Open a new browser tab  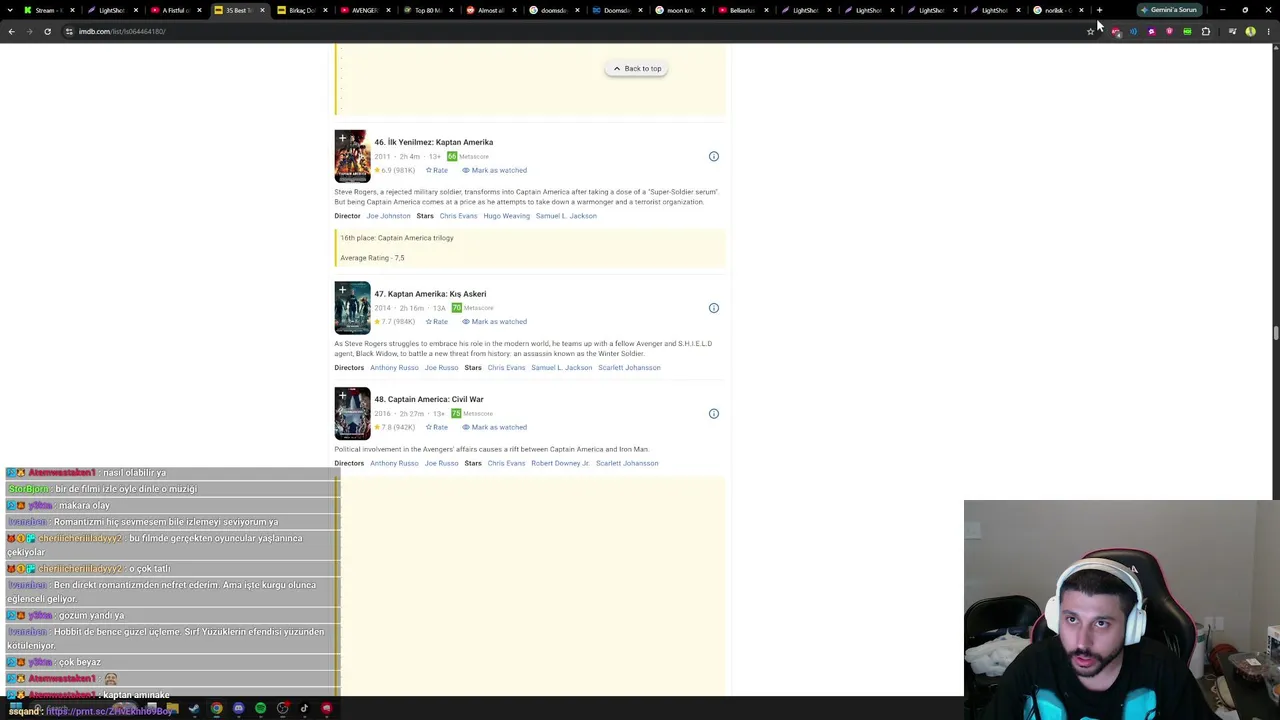click(x=1099, y=10)
